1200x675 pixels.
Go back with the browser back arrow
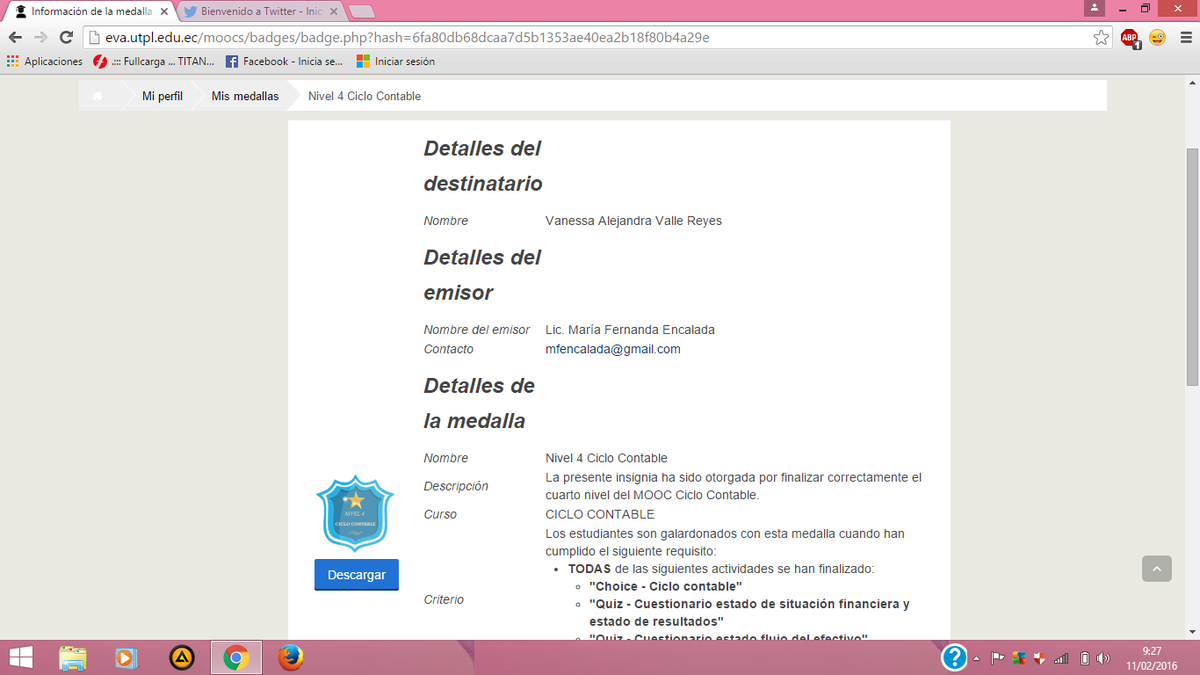(14, 37)
